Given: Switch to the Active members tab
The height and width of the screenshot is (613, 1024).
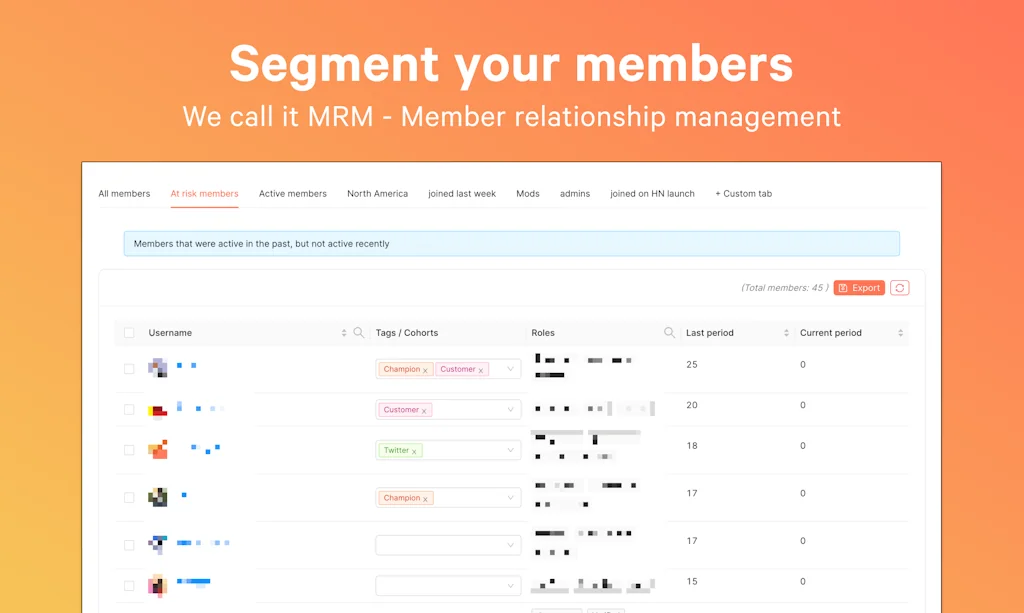Looking at the screenshot, I should pyautogui.click(x=292, y=194).
